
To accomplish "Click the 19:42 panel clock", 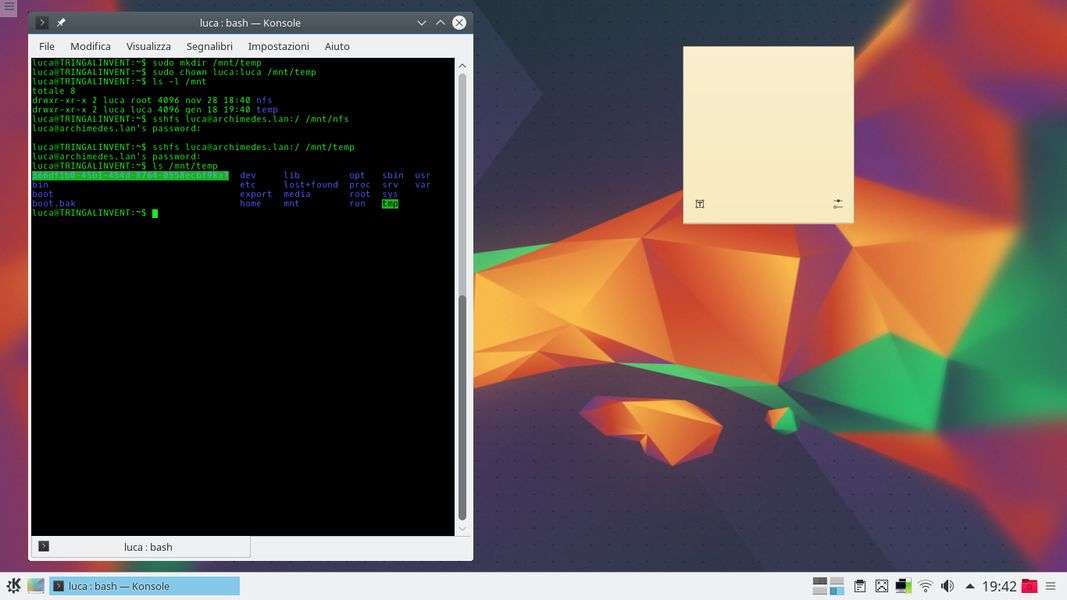I will point(999,586).
